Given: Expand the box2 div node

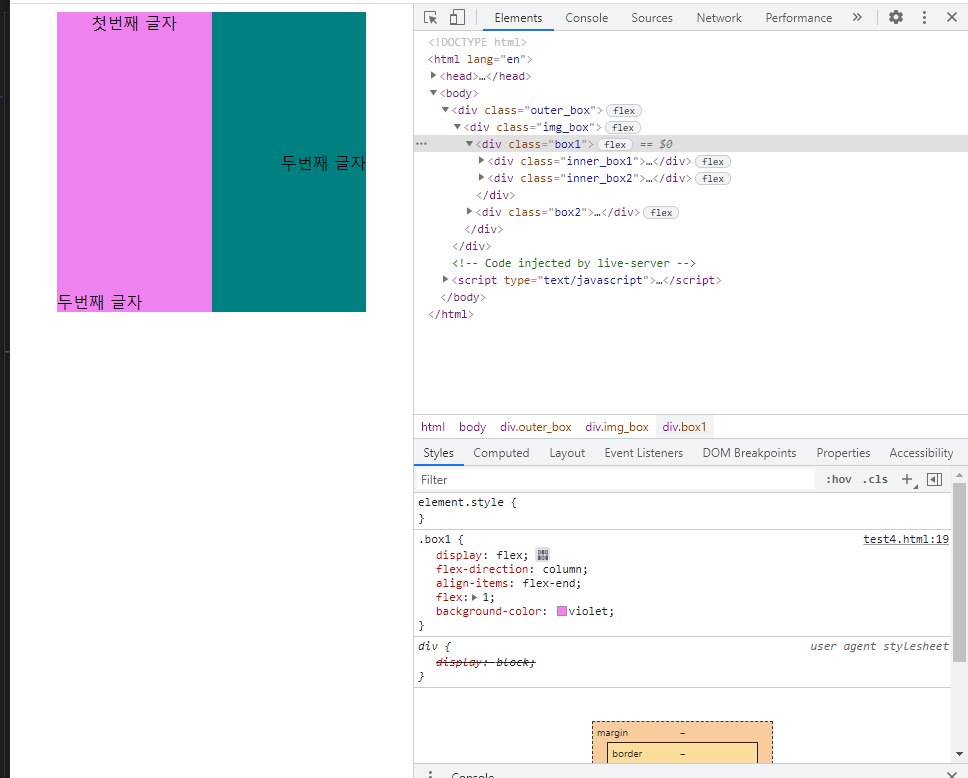Looking at the screenshot, I should pos(469,211).
